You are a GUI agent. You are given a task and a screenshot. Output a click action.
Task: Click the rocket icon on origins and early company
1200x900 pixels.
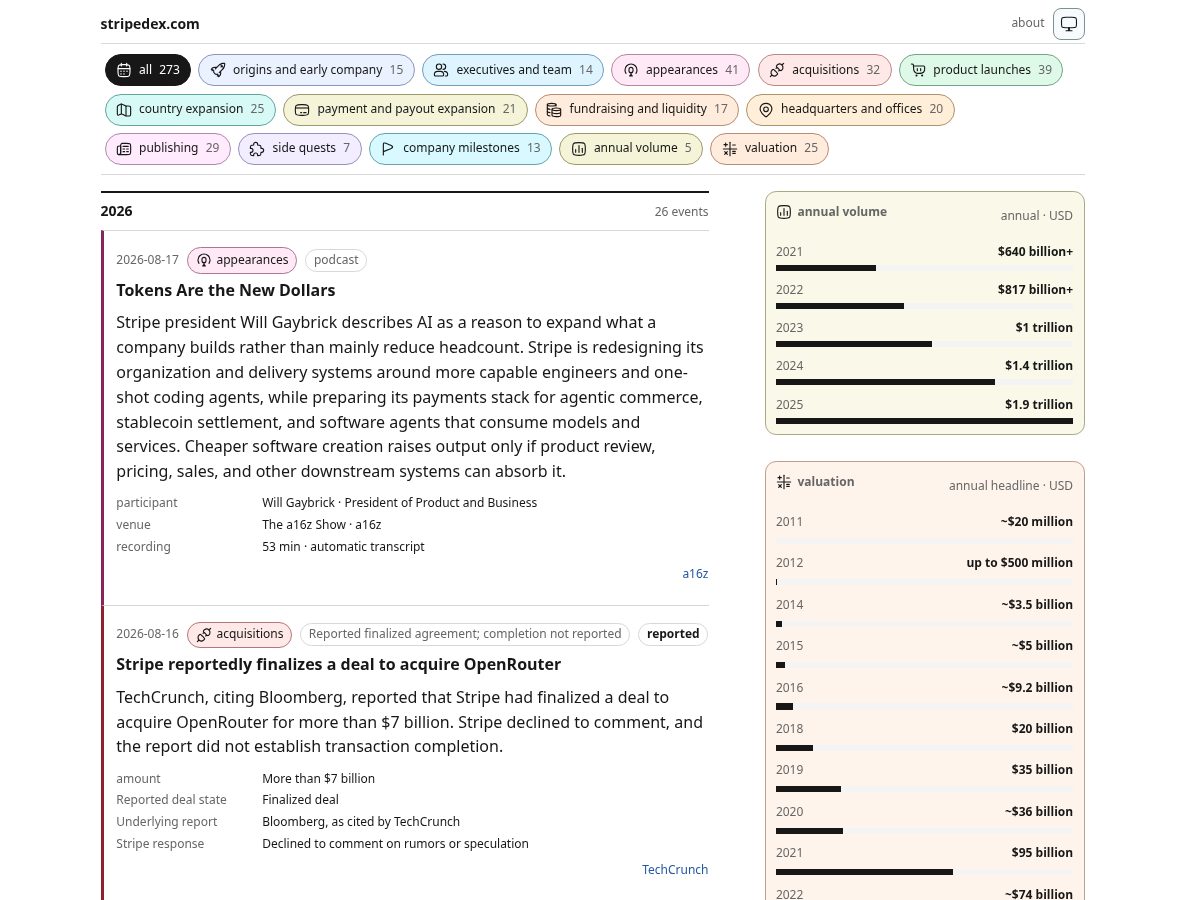[x=218, y=70]
